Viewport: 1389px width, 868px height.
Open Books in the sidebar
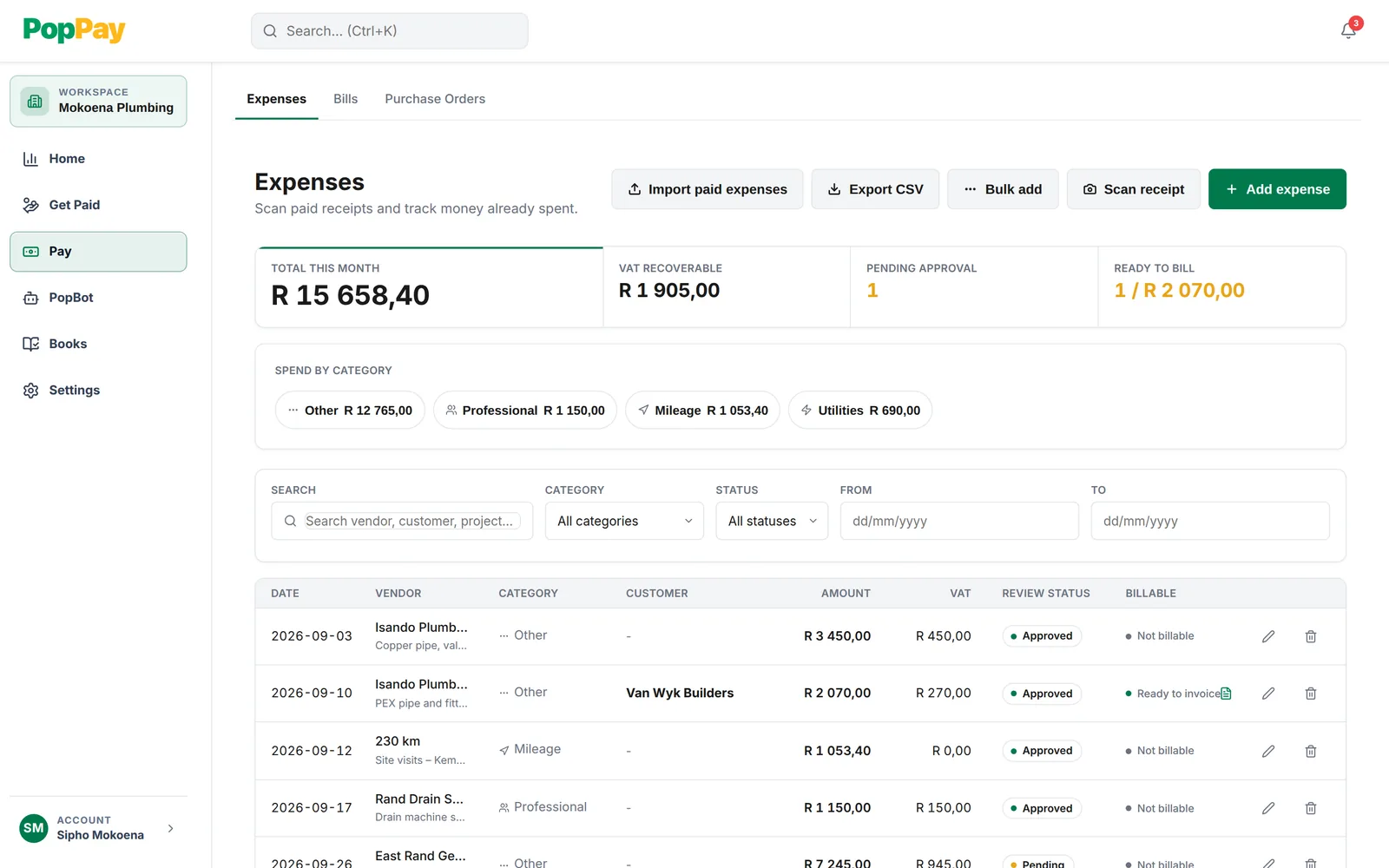pos(98,344)
